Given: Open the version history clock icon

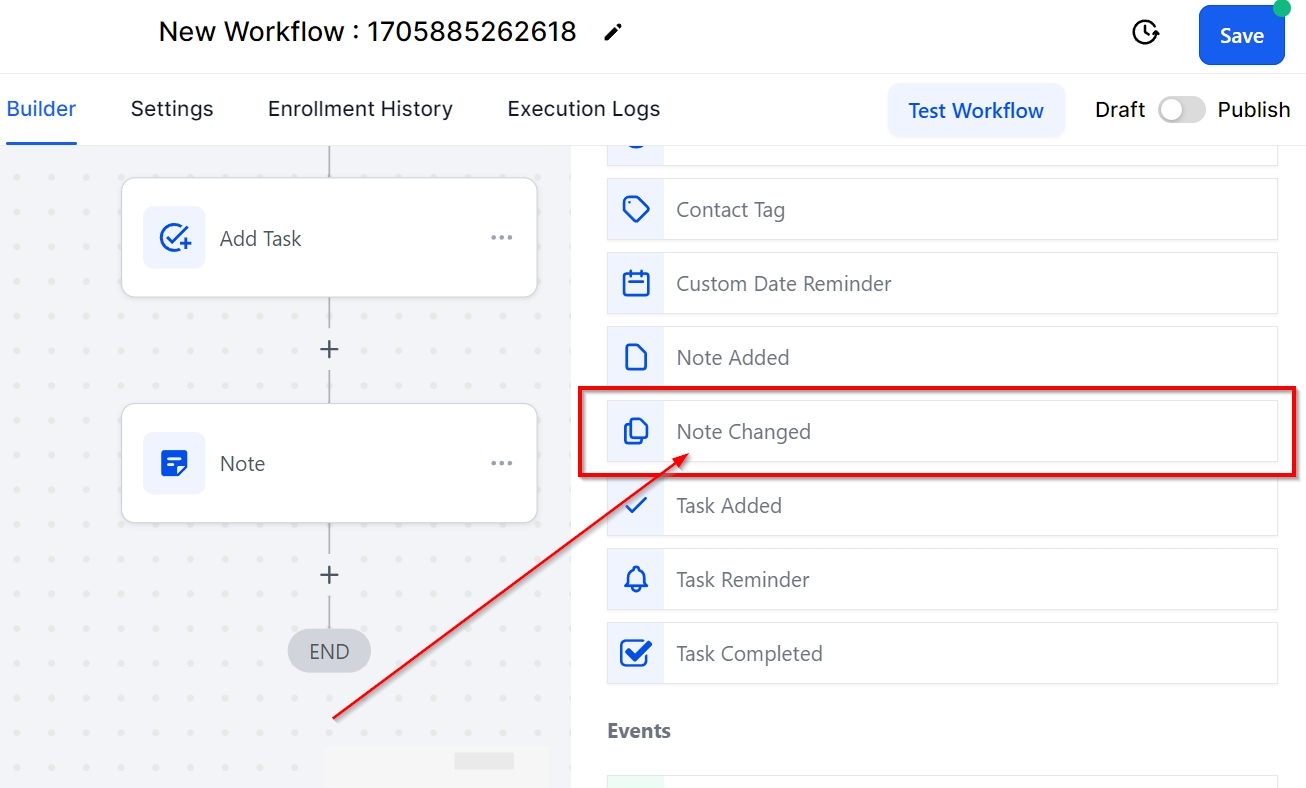Looking at the screenshot, I should [x=1145, y=33].
